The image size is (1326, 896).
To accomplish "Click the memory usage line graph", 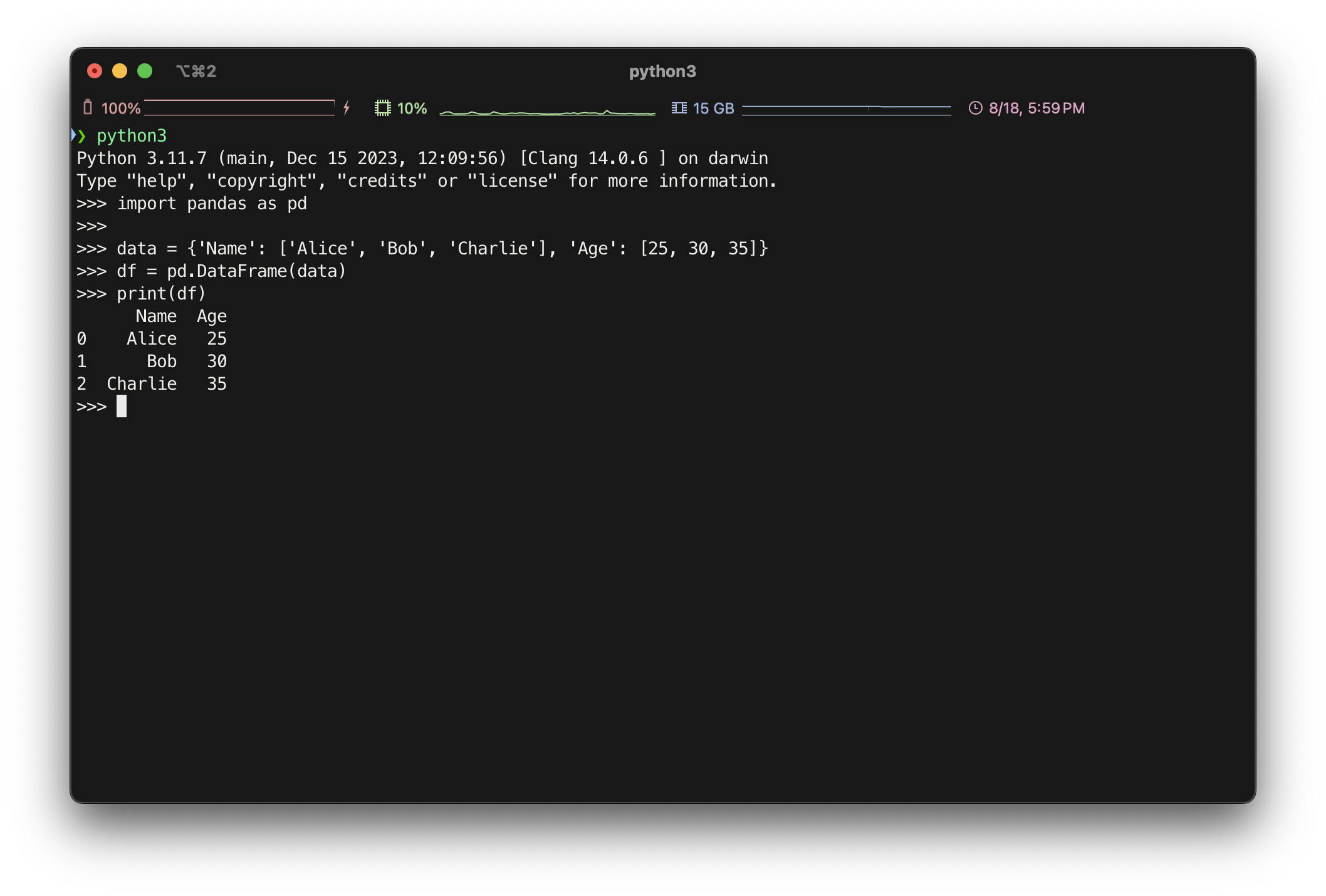I will click(846, 108).
